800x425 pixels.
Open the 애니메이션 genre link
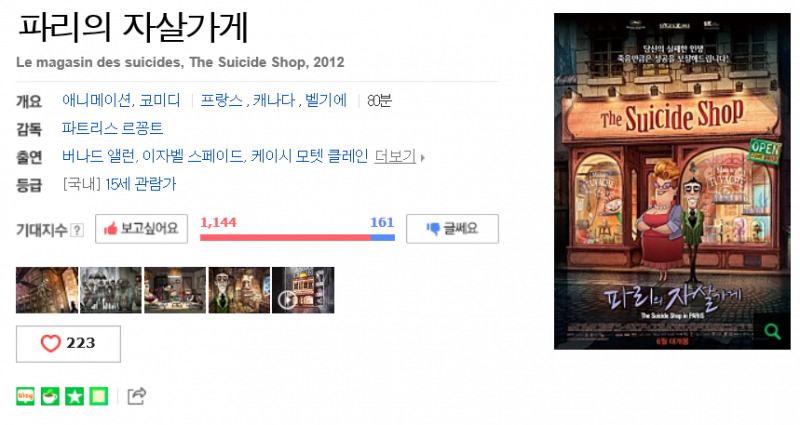tap(96, 100)
